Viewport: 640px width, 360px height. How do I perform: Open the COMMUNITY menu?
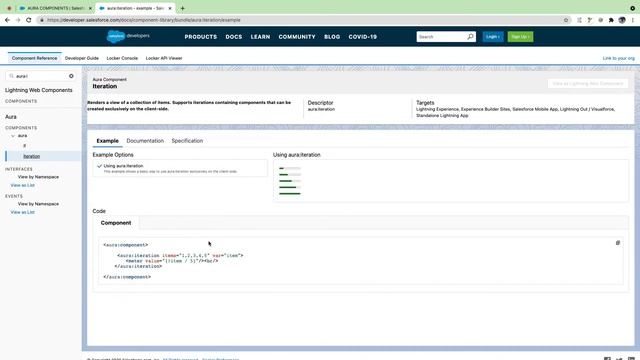pos(297,37)
